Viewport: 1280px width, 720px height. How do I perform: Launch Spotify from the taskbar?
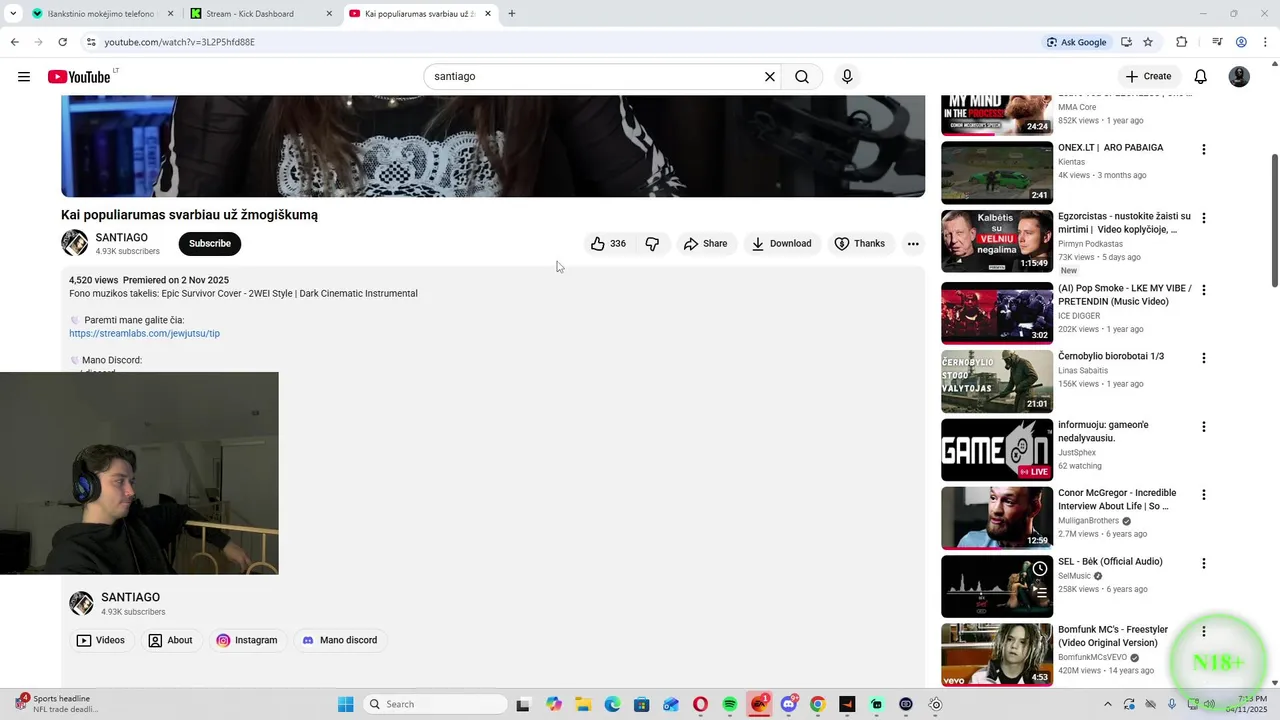pyautogui.click(x=730, y=704)
